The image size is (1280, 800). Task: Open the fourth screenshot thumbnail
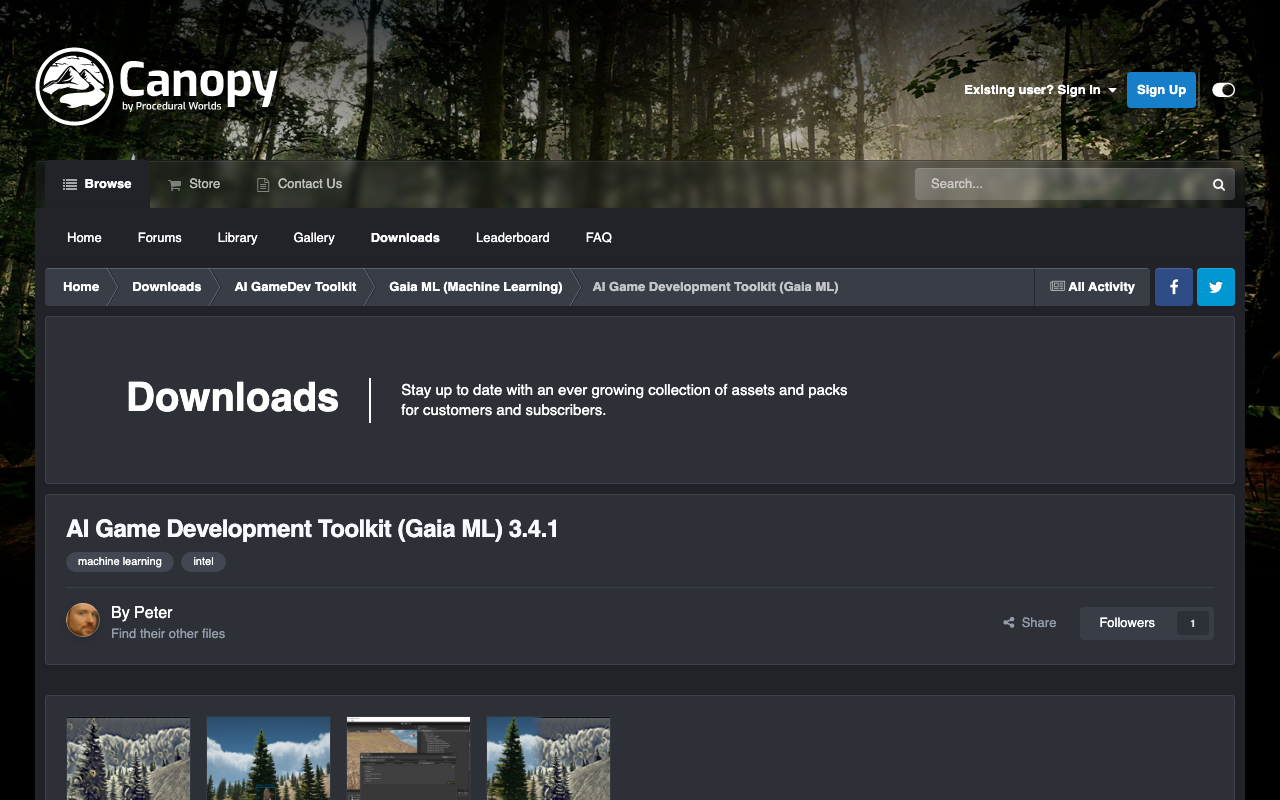[548, 758]
